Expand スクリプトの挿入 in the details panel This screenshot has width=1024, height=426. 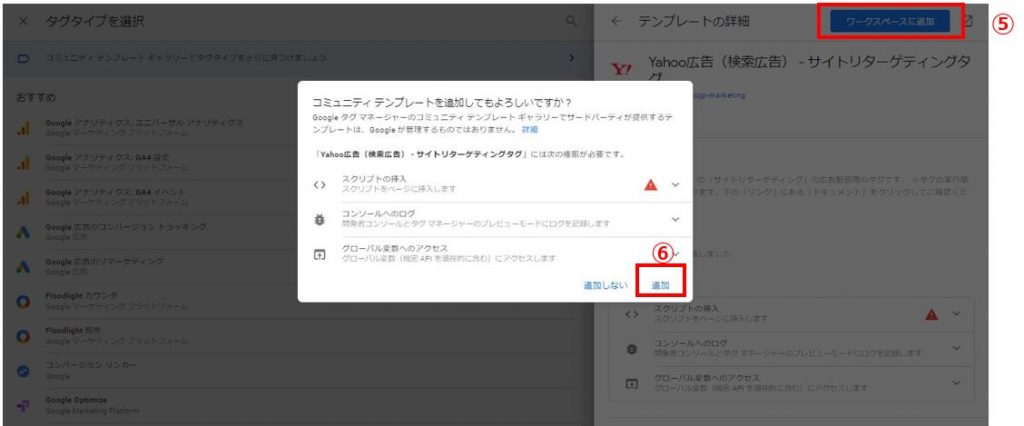(956, 314)
